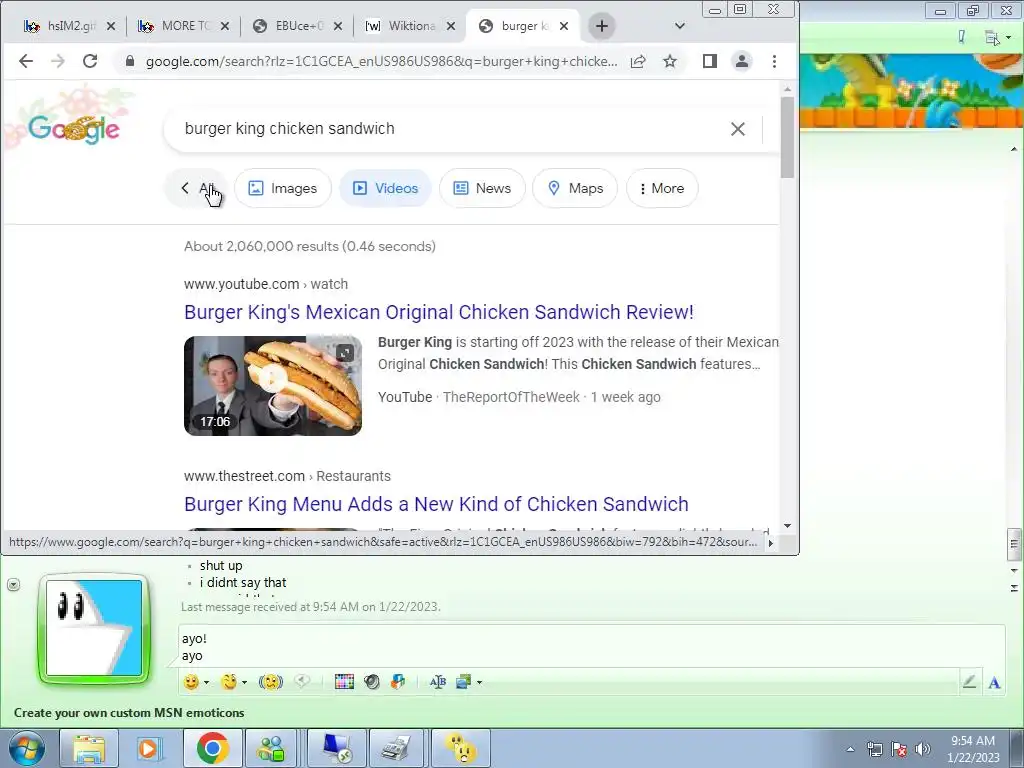Open Windows Media Player from taskbar

pos(148,748)
